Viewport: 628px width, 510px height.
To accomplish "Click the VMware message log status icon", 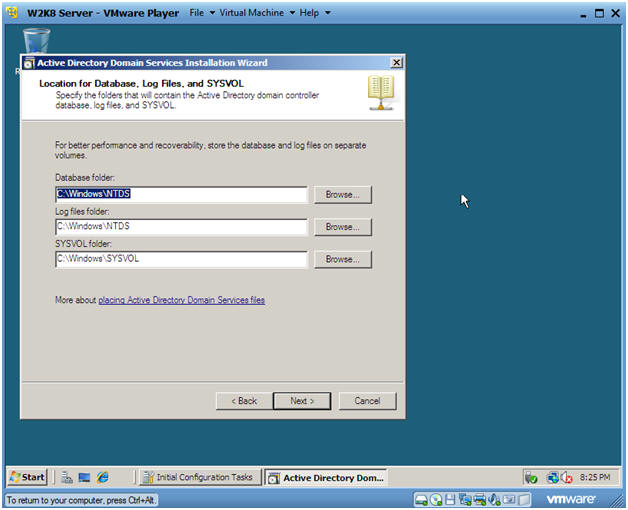I will coord(509,499).
